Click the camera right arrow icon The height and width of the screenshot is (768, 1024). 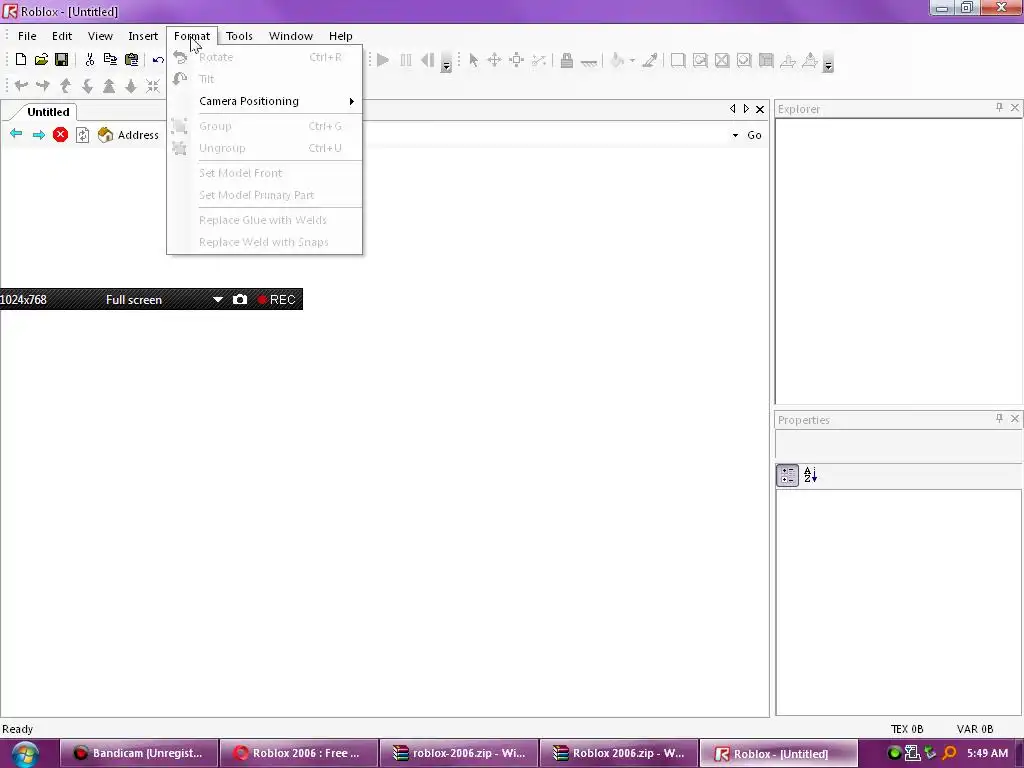coord(43,86)
